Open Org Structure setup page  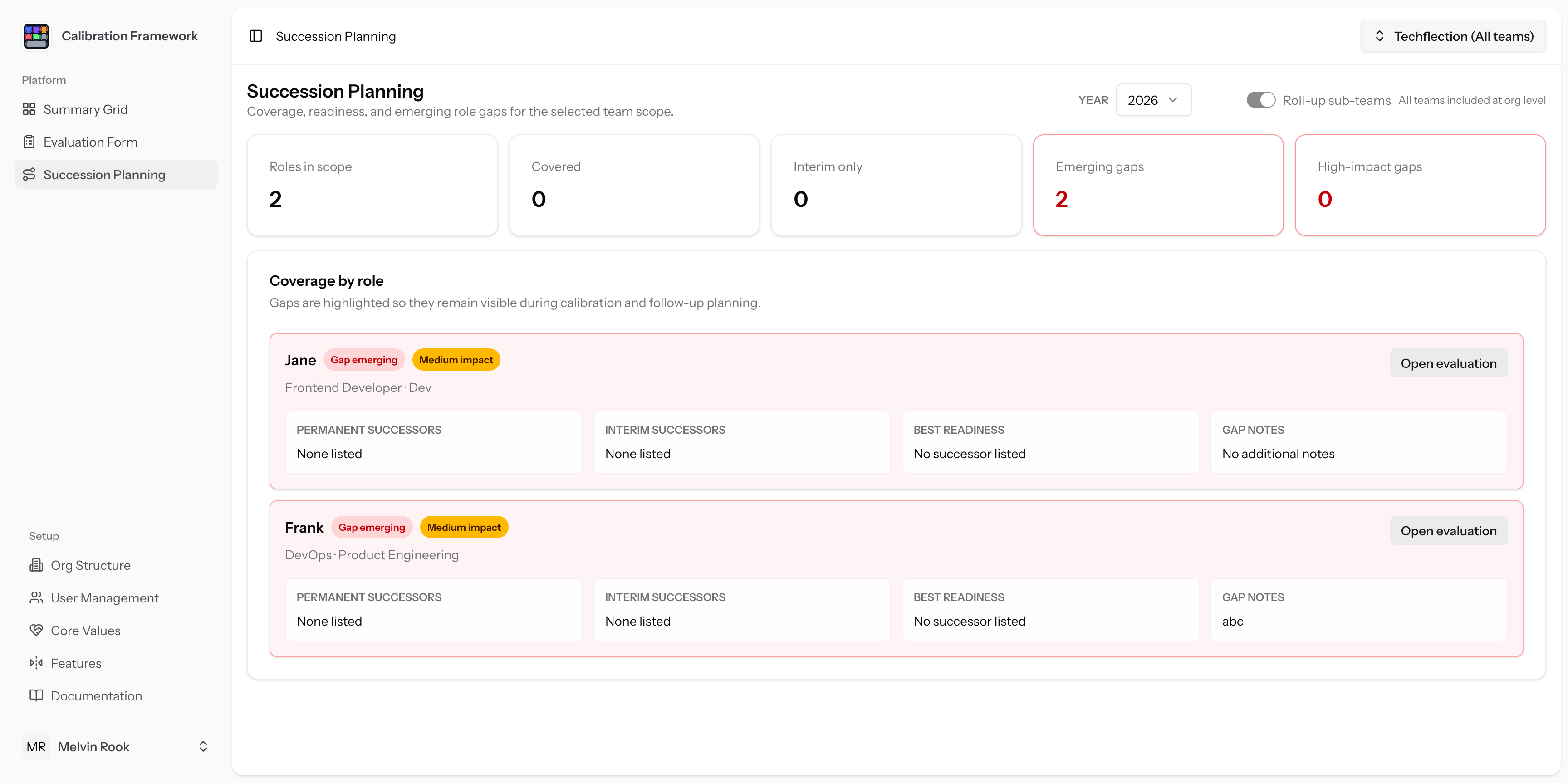(116, 565)
